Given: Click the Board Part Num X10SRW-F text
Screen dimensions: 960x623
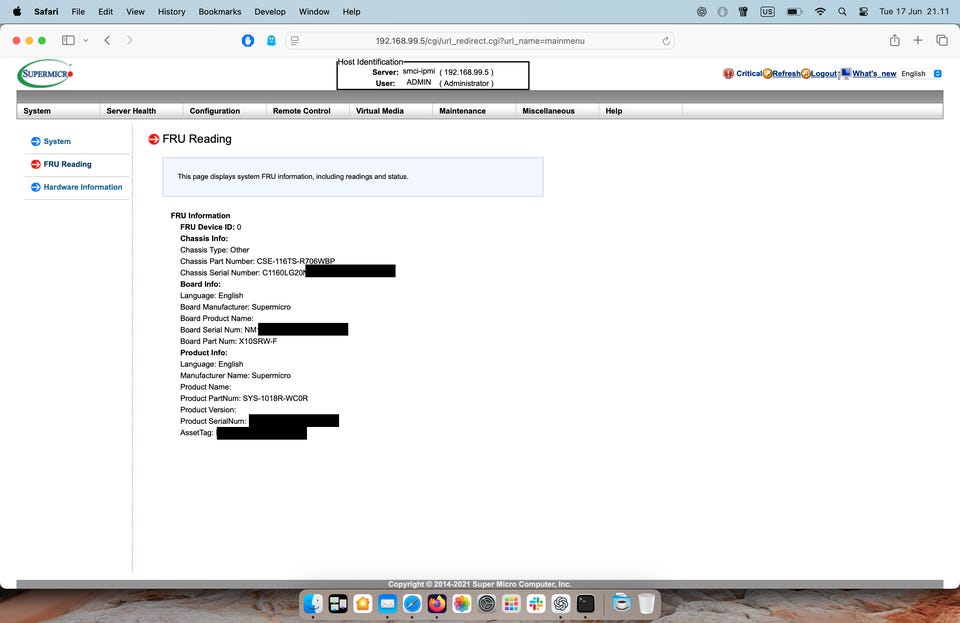Looking at the screenshot, I should pos(228,341).
